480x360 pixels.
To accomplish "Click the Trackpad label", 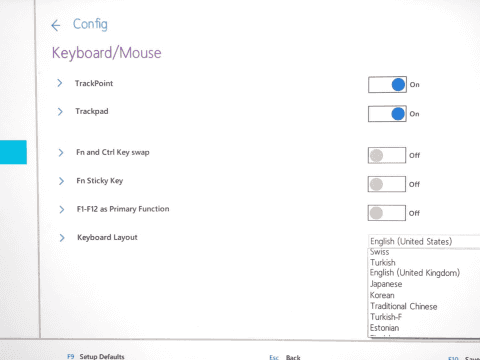I will pos(92,111).
